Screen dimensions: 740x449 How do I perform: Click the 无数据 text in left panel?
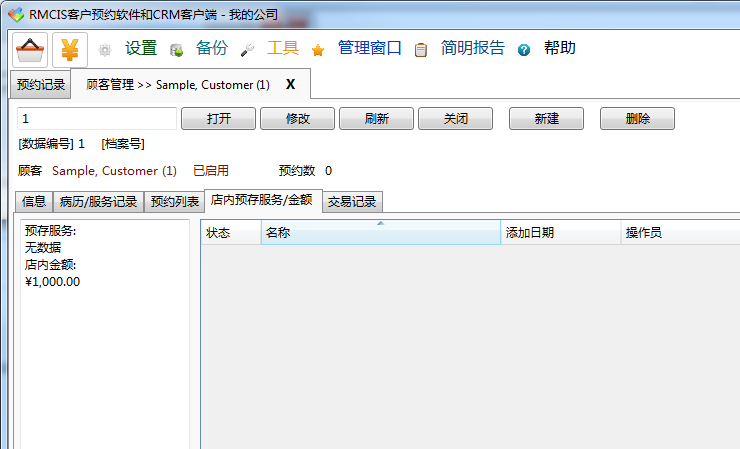pos(43,248)
